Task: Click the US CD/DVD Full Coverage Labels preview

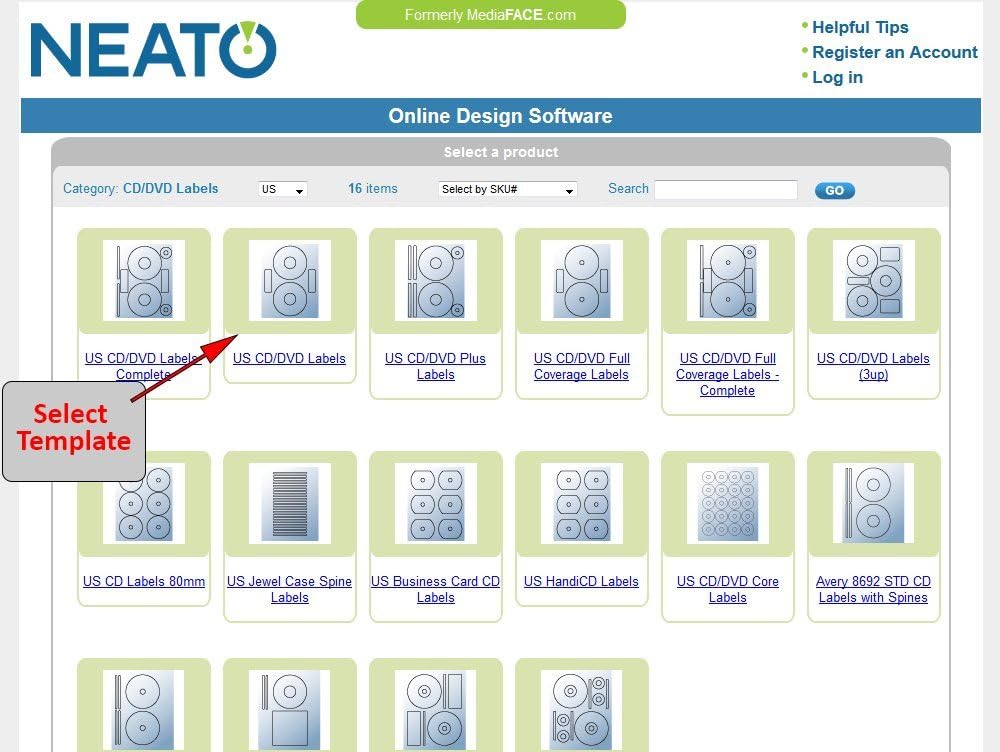Action: [581, 281]
